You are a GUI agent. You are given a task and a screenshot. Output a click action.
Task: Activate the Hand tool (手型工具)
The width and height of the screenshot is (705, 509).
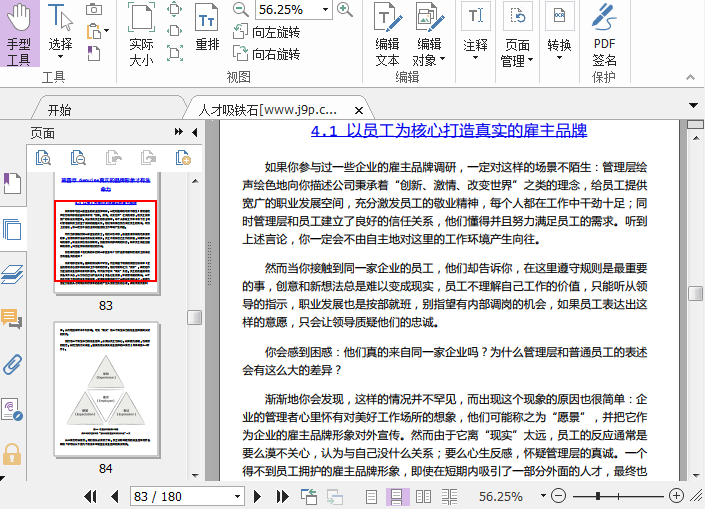(x=19, y=34)
